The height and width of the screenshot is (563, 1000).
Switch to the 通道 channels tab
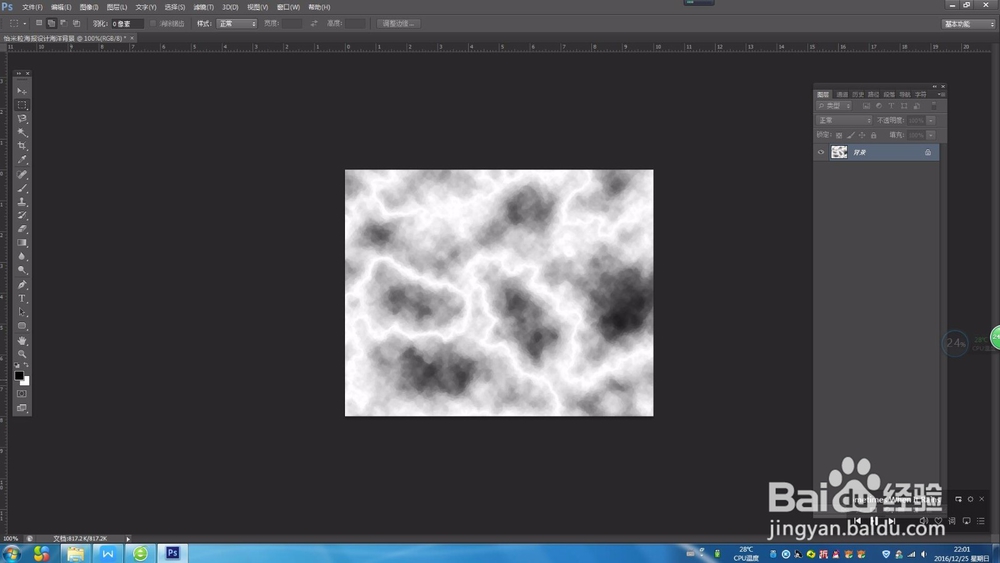pos(842,94)
